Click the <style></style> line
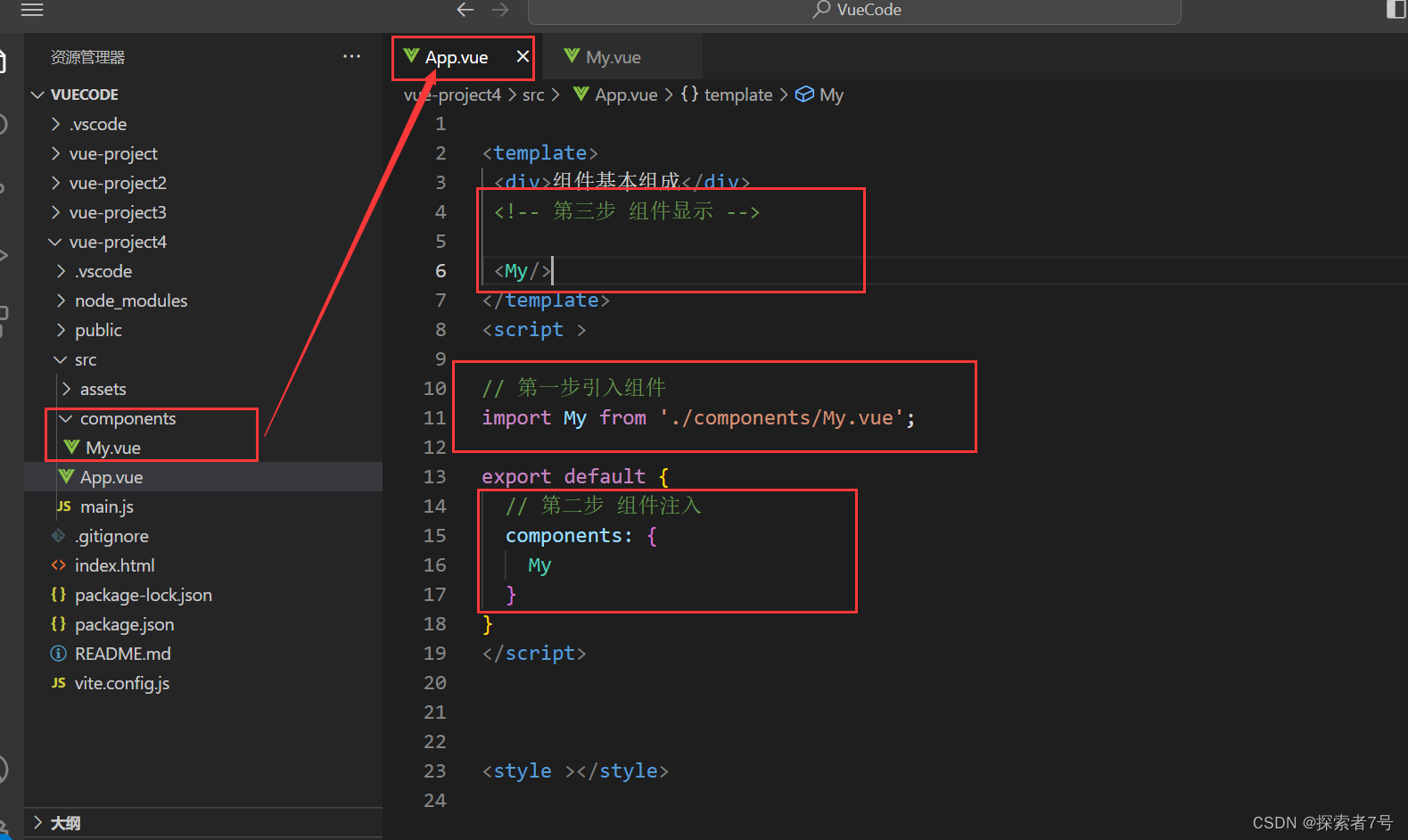1408x840 pixels. click(575, 770)
